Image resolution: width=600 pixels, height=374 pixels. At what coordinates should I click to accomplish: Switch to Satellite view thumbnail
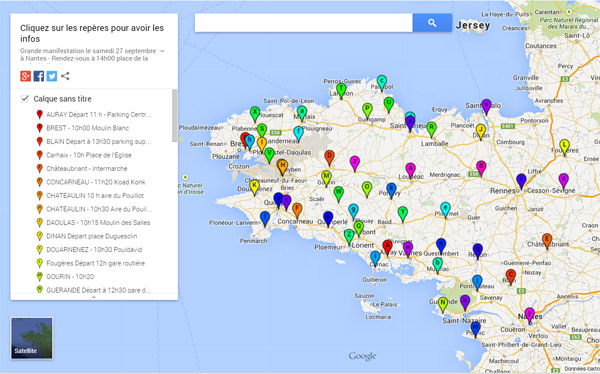click(32, 338)
